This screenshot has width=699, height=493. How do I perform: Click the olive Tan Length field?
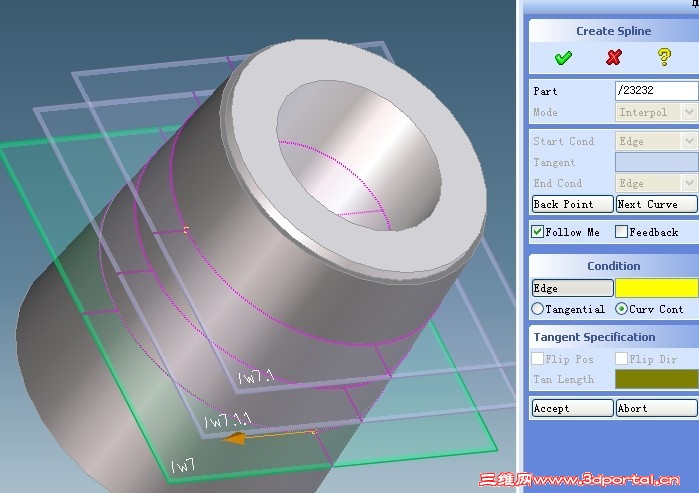[x=657, y=379]
